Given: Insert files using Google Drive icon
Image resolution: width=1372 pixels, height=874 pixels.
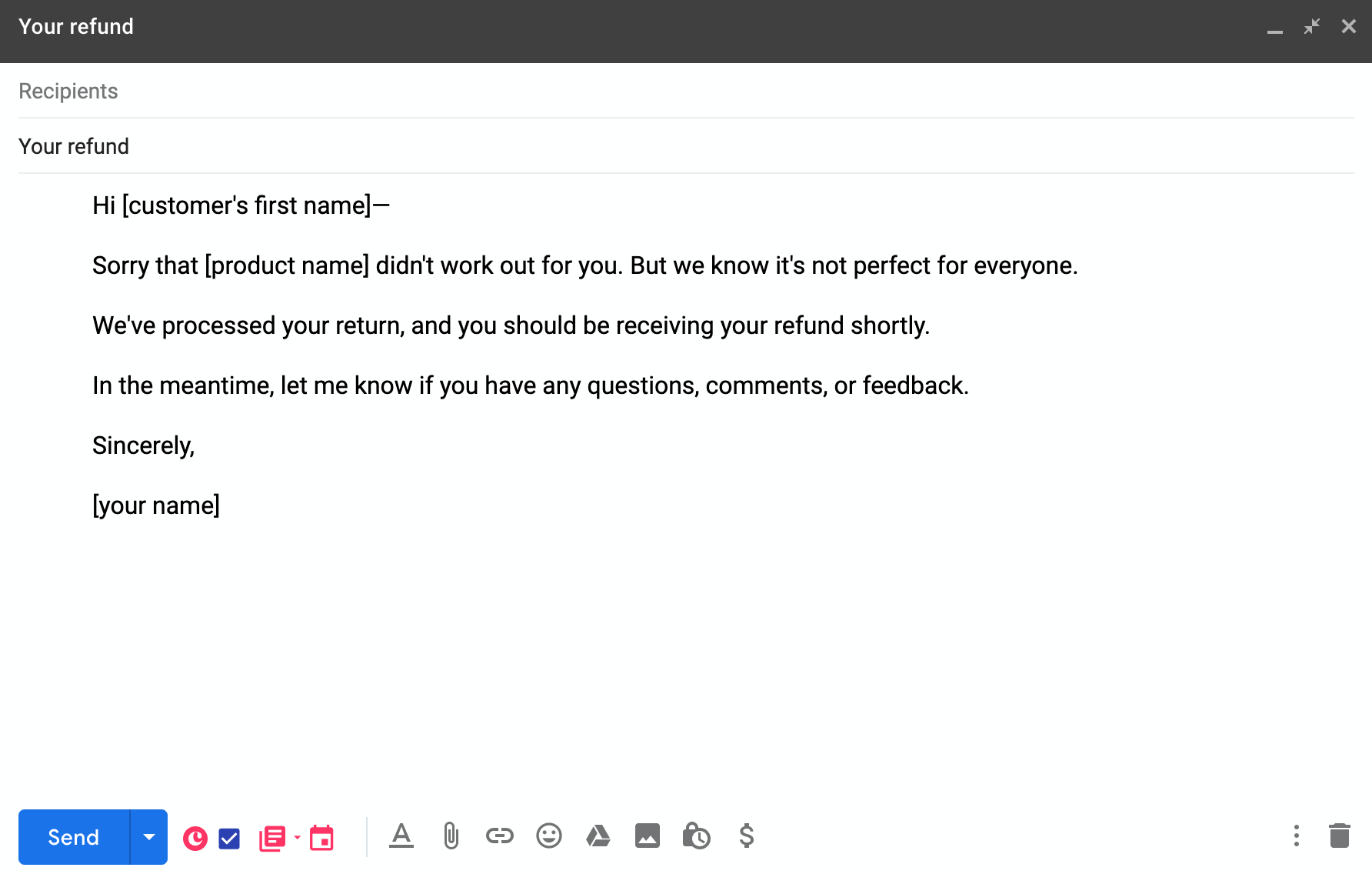Looking at the screenshot, I should click(598, 836).
